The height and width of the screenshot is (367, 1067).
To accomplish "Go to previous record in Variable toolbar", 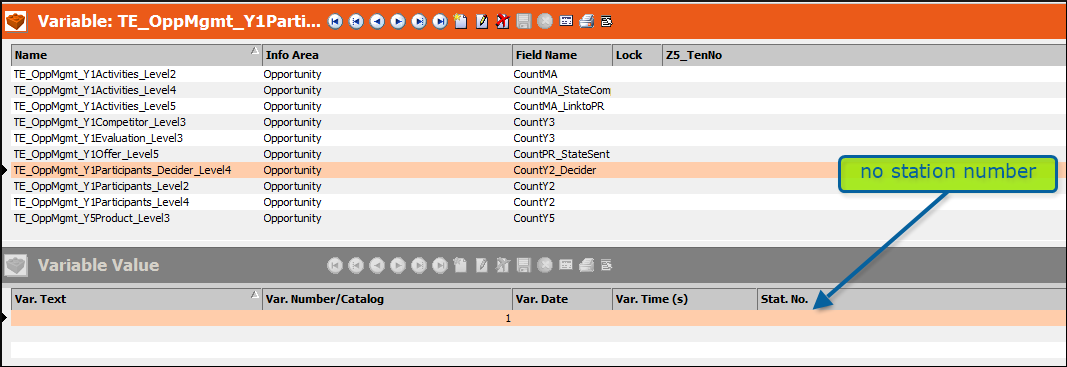I will tap(376, 22).
